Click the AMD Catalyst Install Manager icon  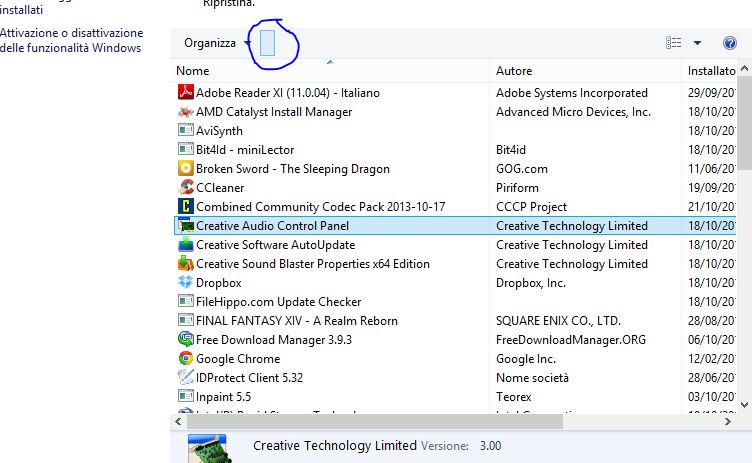[186, 111]
